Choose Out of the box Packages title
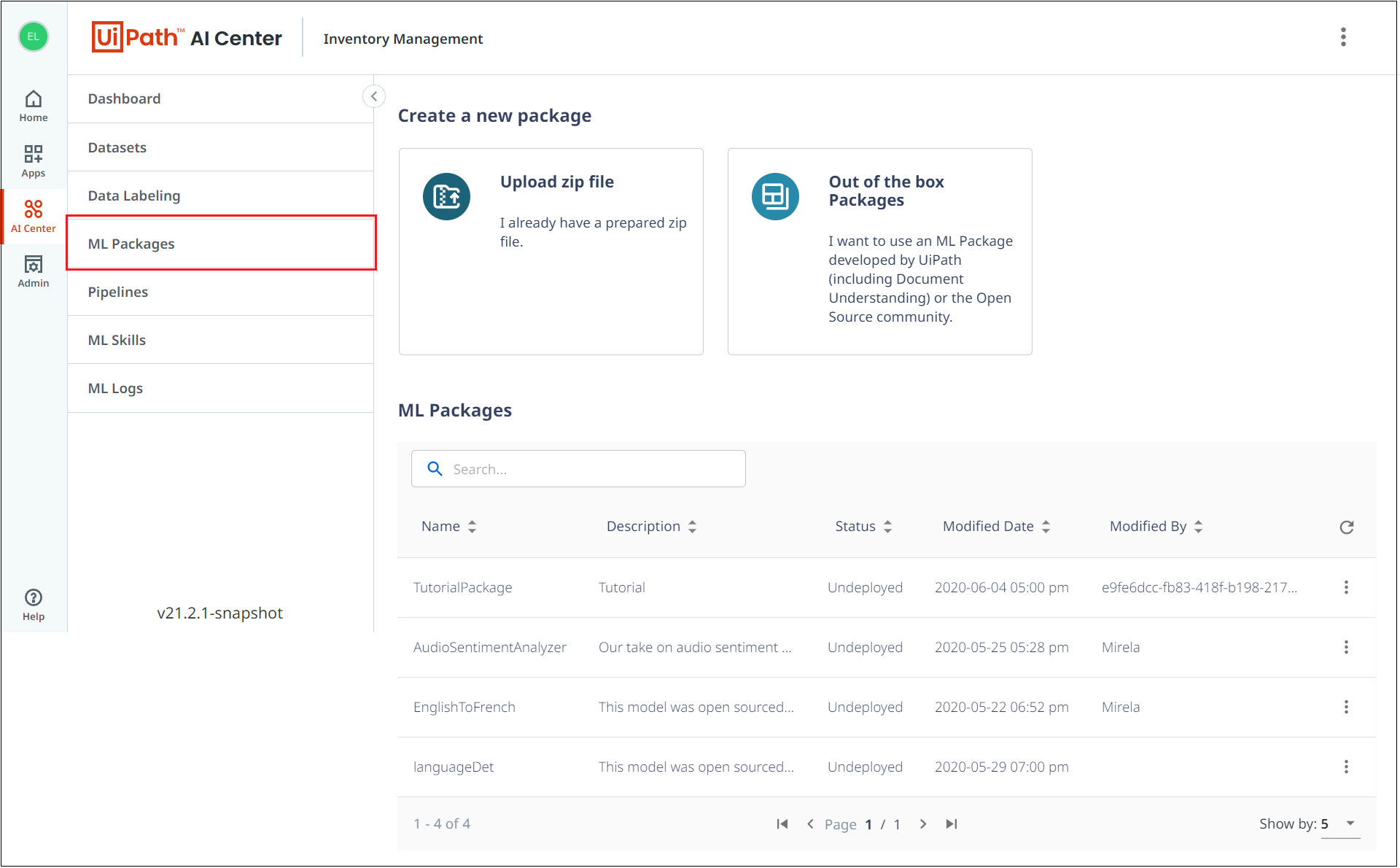 pyautogui.click(x=886, y=191)
